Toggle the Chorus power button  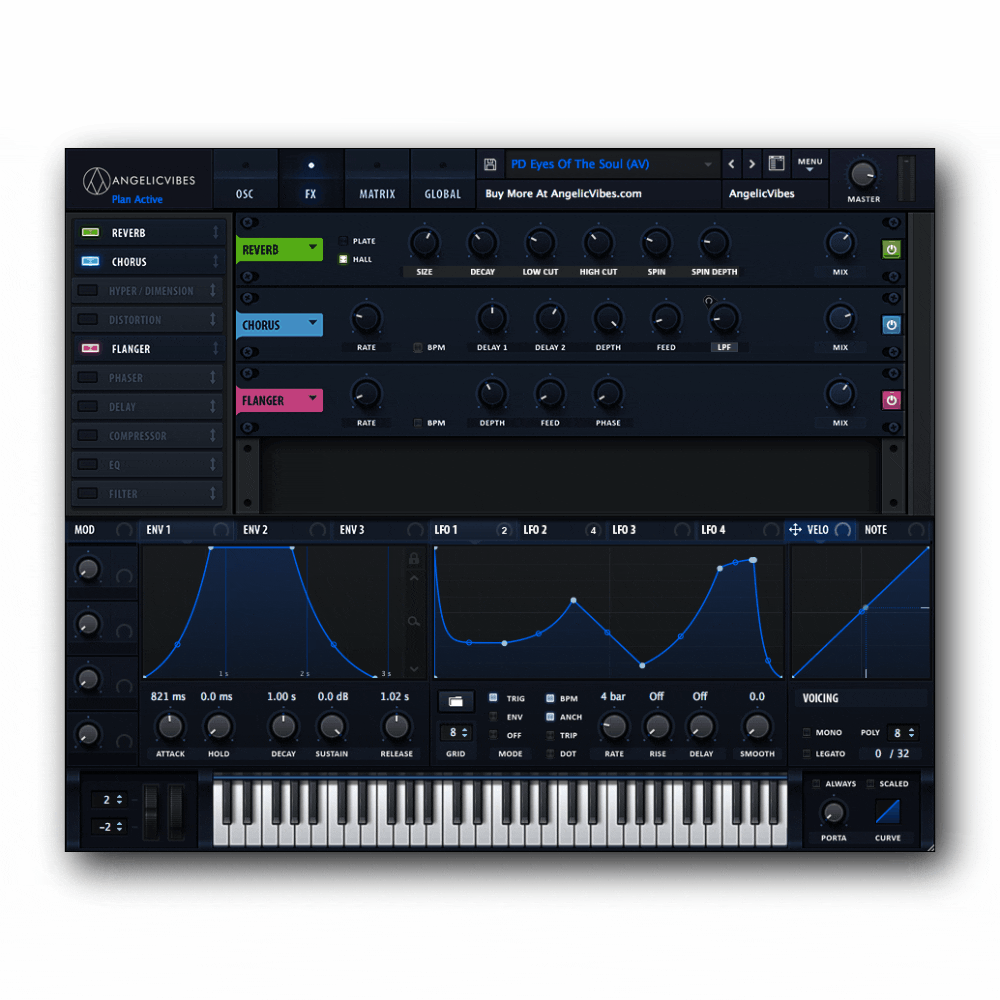coord(892,325)
